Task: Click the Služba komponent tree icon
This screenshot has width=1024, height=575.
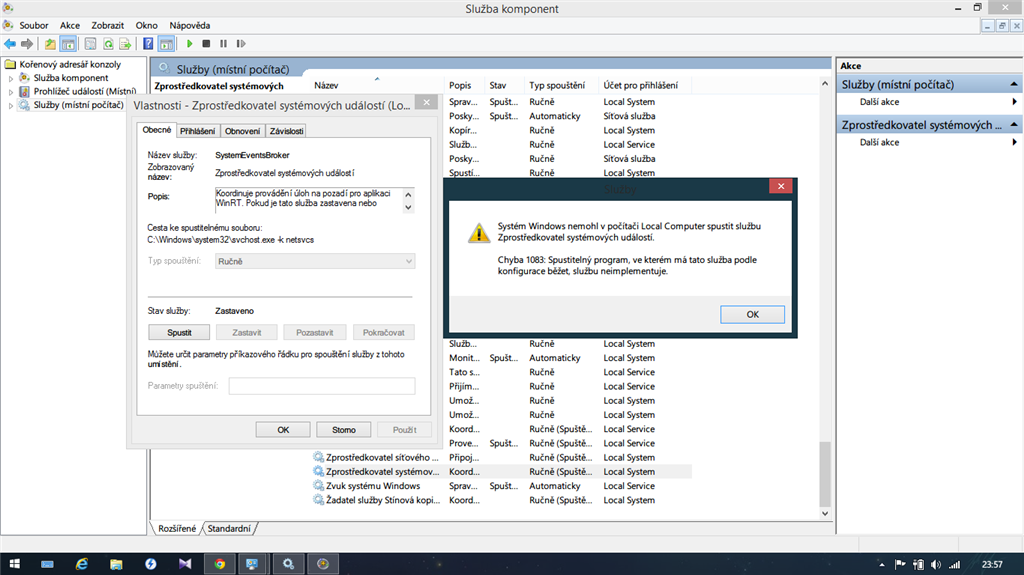Action: coord(24,78)
